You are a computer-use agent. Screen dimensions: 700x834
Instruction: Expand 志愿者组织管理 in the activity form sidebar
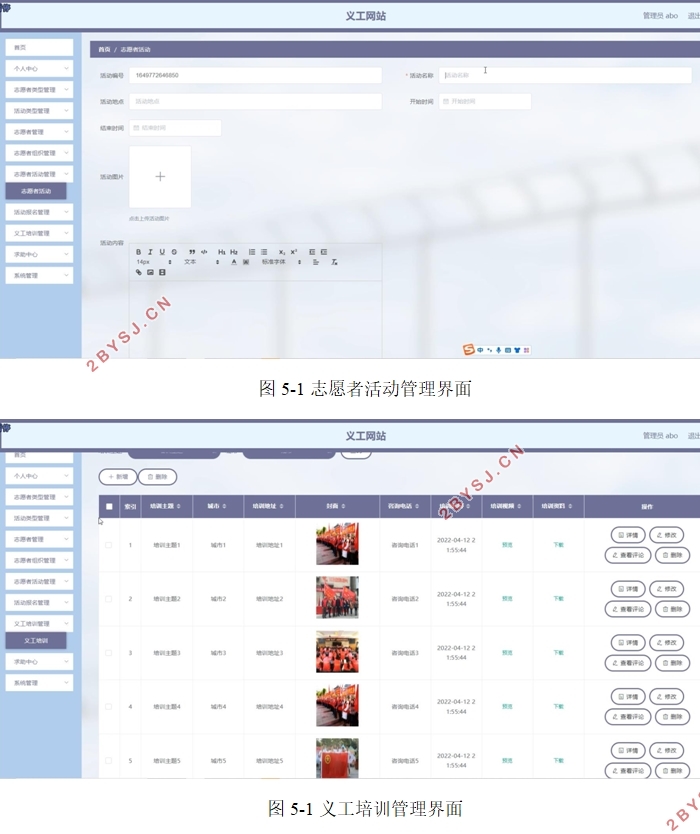tap(39, 153)
